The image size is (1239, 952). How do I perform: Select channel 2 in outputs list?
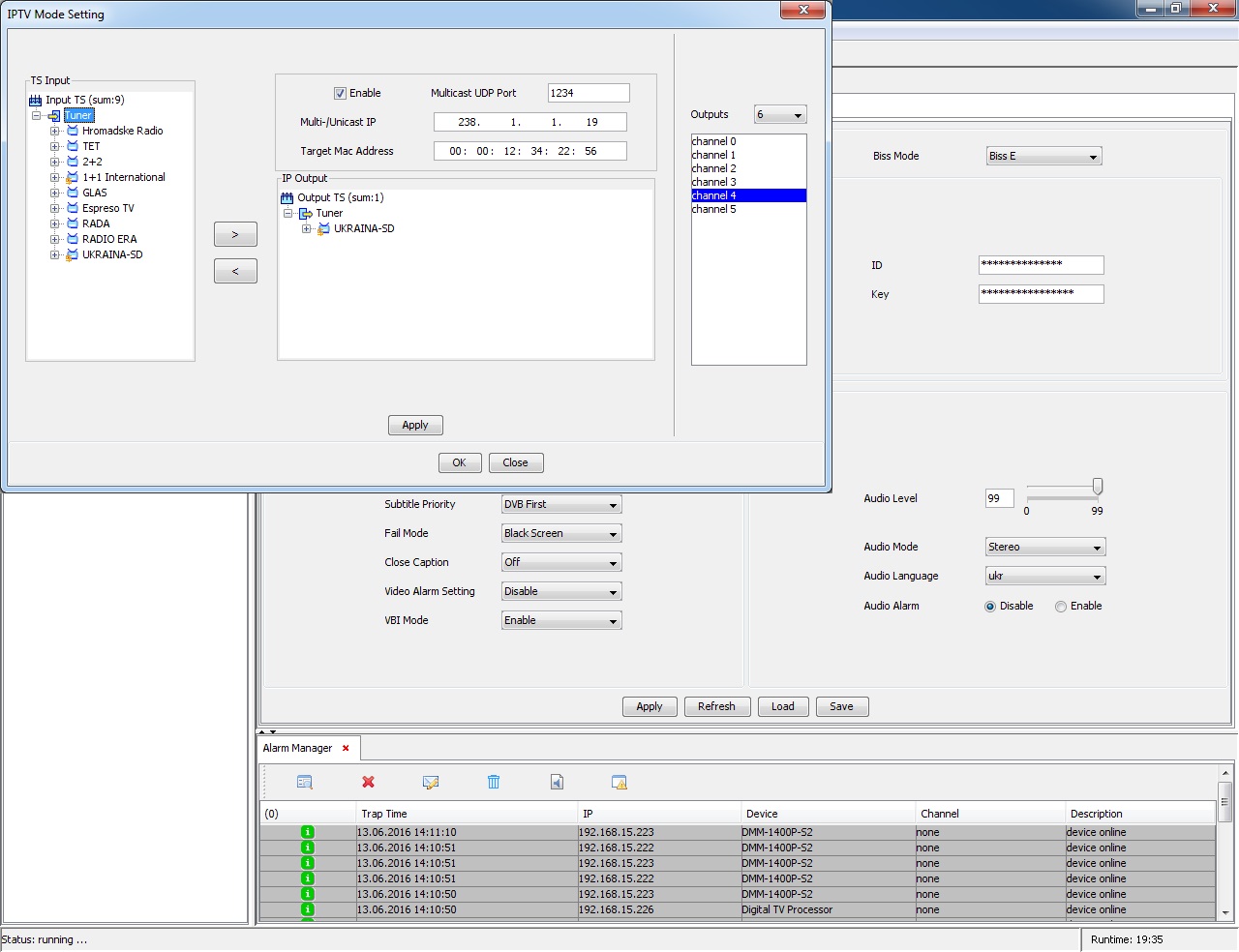714,168
